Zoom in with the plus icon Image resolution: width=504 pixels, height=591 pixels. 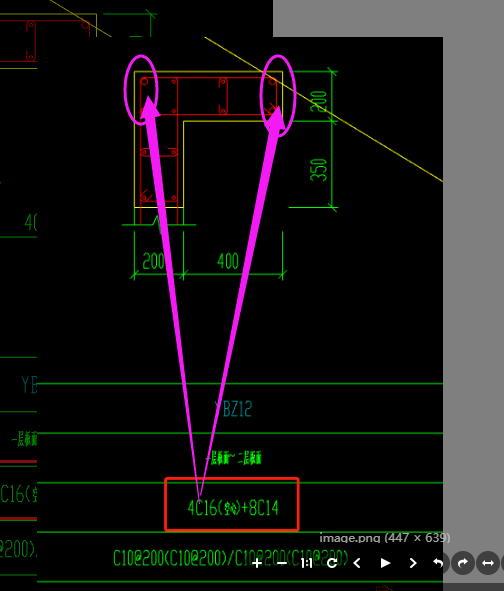257,563
